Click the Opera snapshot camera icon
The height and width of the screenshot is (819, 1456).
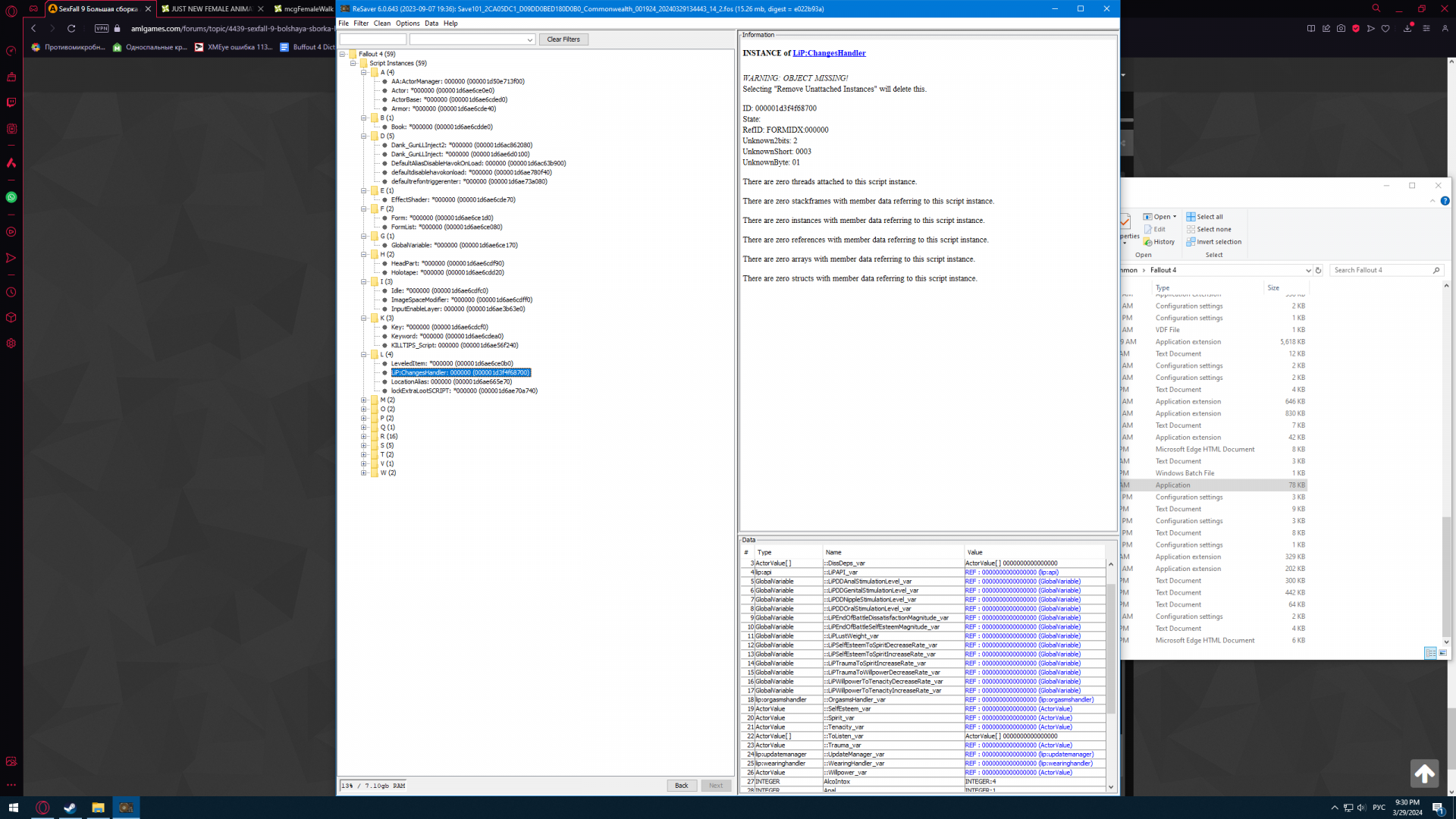1341,29
